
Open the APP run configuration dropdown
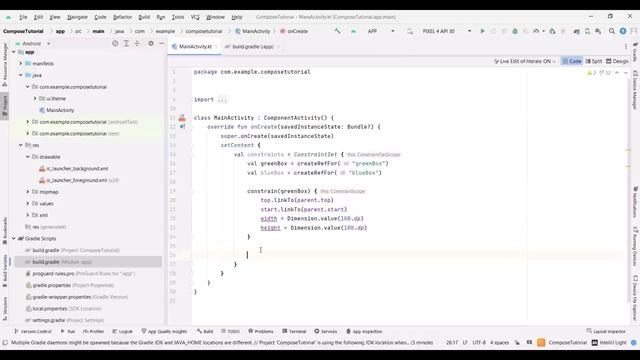coord(381,31)
